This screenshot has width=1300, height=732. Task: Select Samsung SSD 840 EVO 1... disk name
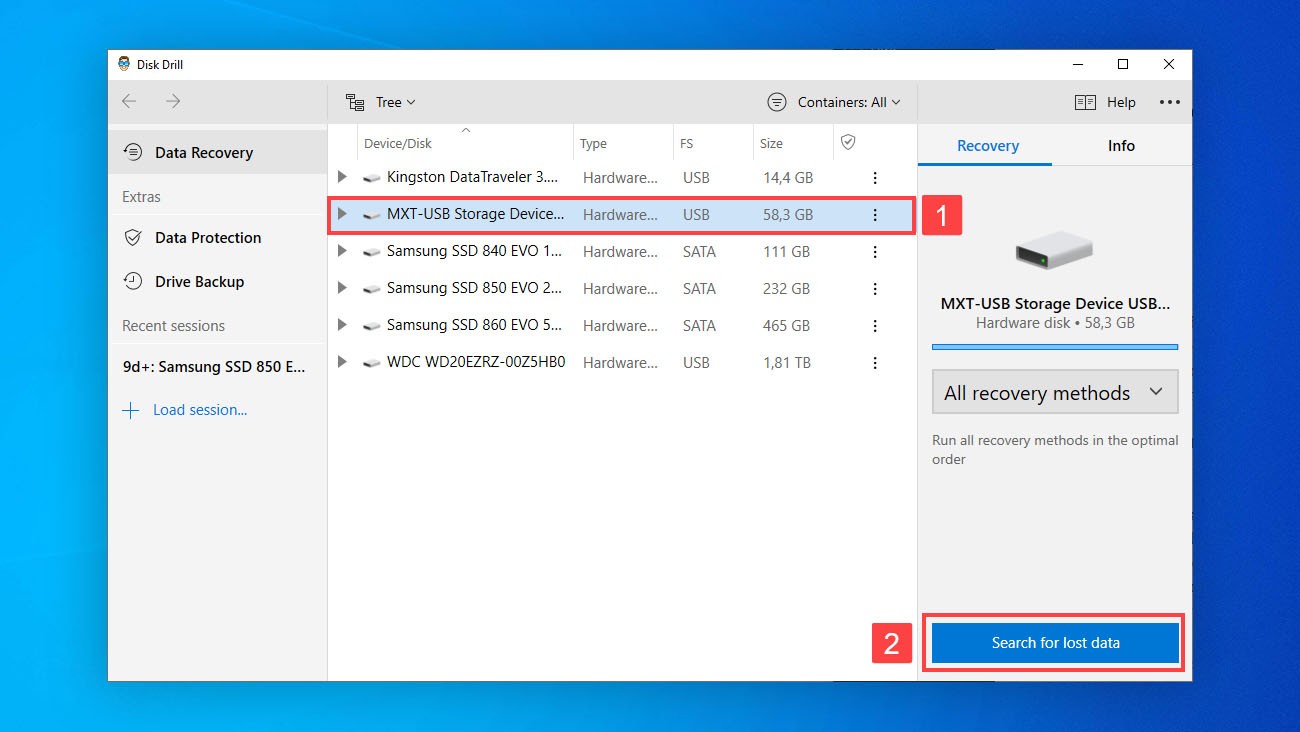point(473,251)
